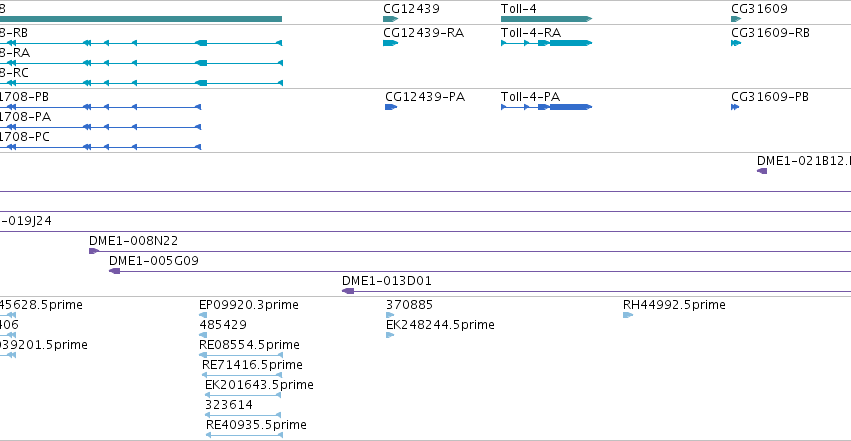This screenshot has width=851, height=441.
Task: Click the RE08554.5prime EST feature line
Action: click(x=241, y=355)
